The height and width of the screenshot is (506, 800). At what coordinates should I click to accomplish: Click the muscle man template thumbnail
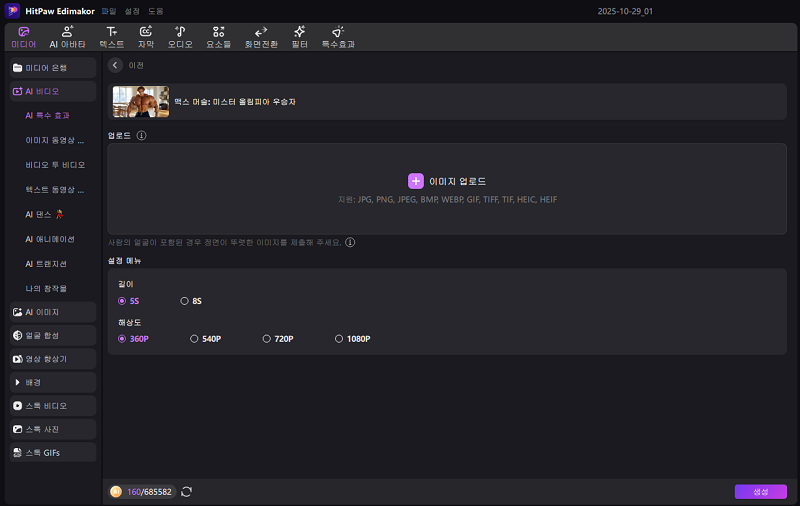point(141,102)
